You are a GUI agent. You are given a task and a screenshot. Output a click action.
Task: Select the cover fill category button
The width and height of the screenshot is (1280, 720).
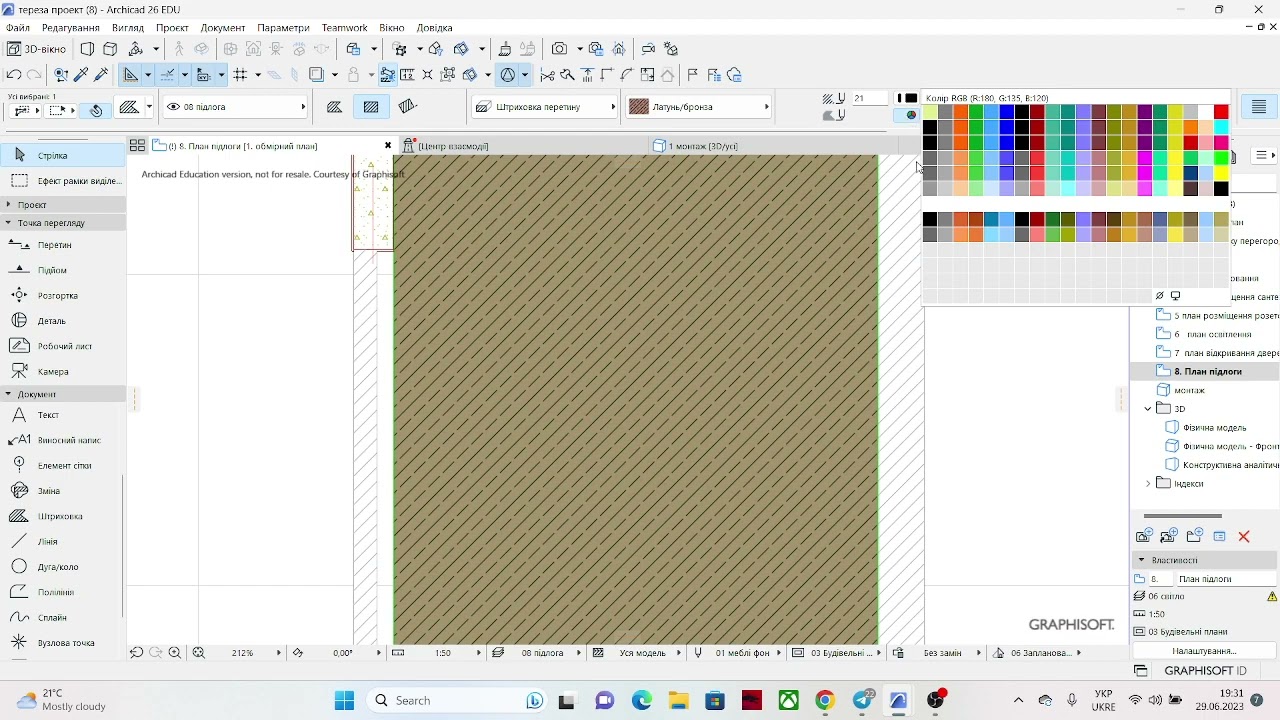tap(407, 107)
